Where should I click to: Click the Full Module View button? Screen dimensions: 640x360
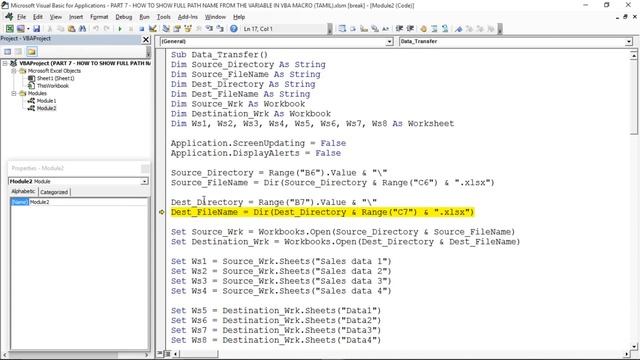click(x=167, y=353)
